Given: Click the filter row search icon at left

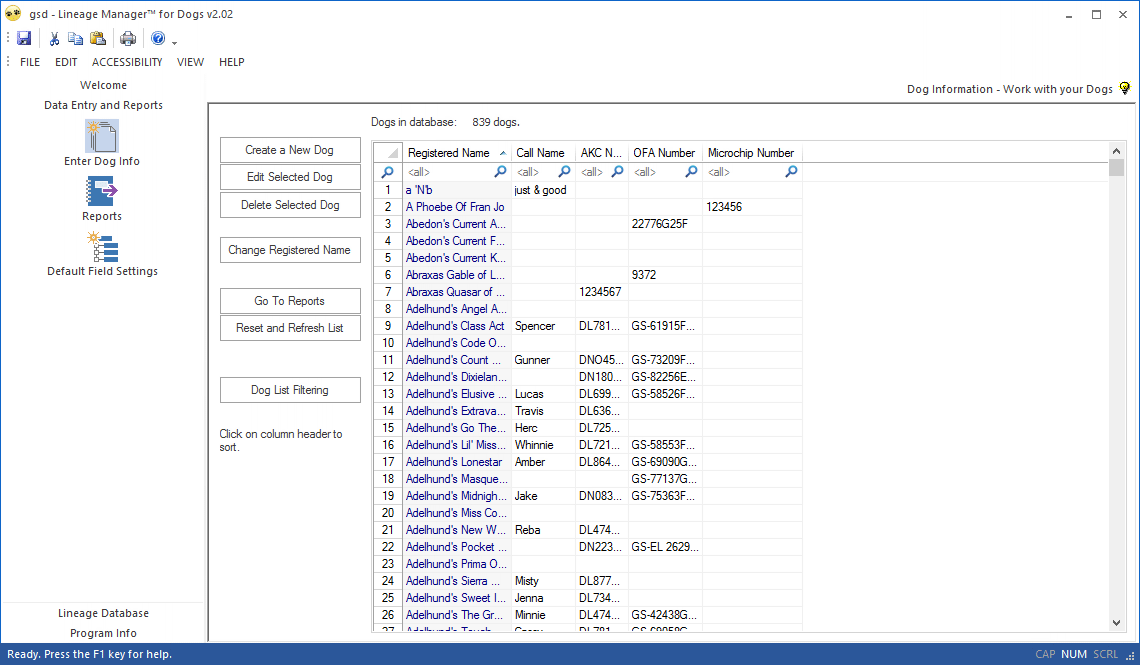Looking at the screenshot, I should coord(388,172).
